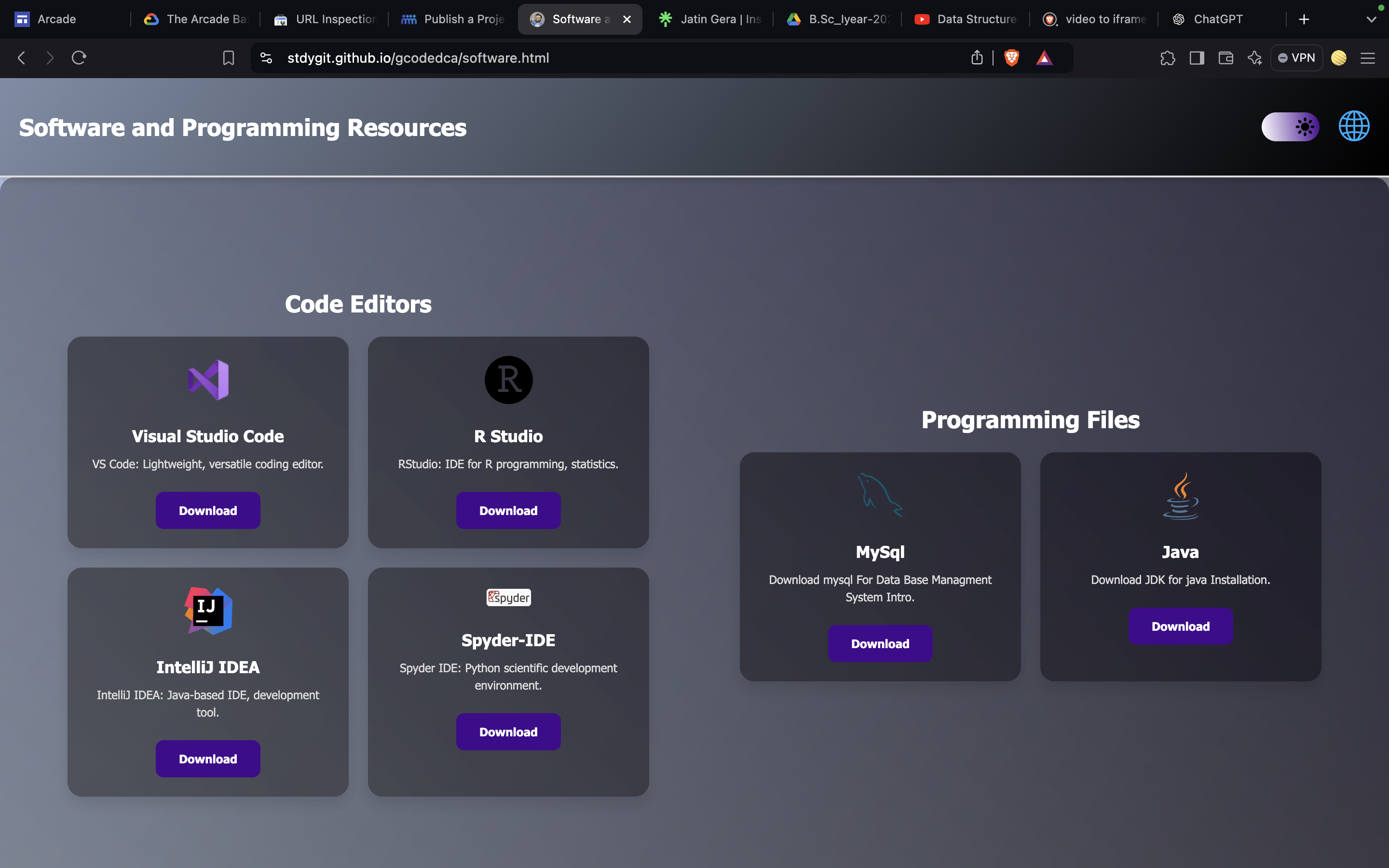The height and width of the screenshot is (868, 1389).
Task: Click the Code Editors section heading
Action: click(358, 304)
